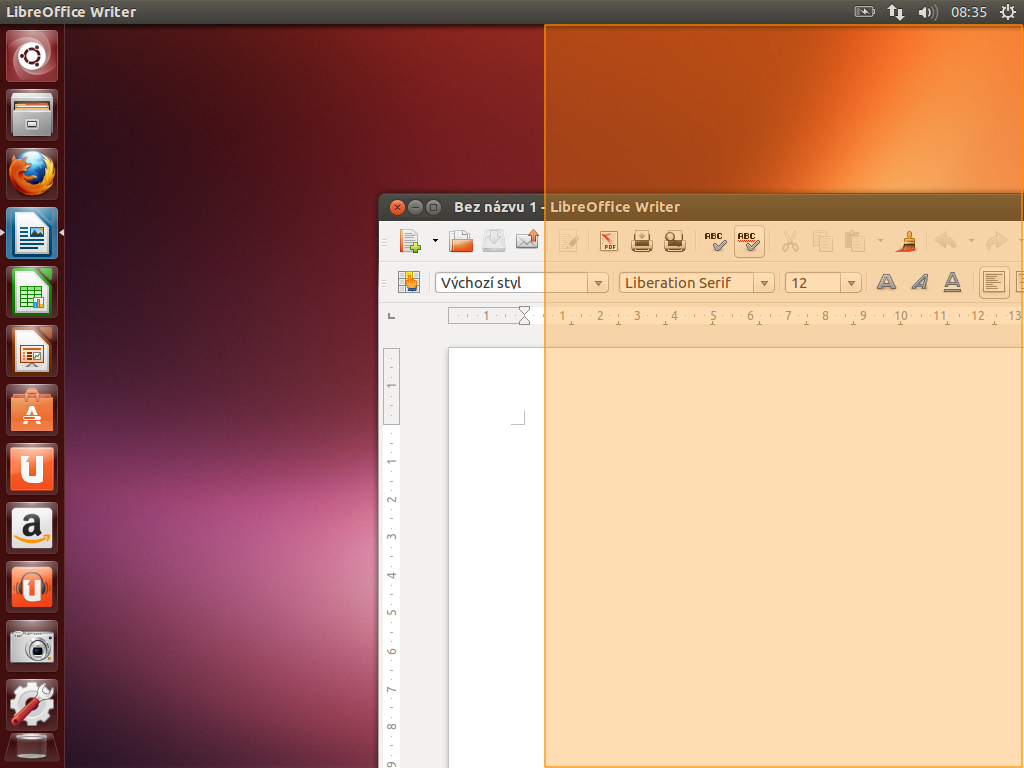
Task: Expand the Paste options dropdown arrow
Action: tap(880, 241)
